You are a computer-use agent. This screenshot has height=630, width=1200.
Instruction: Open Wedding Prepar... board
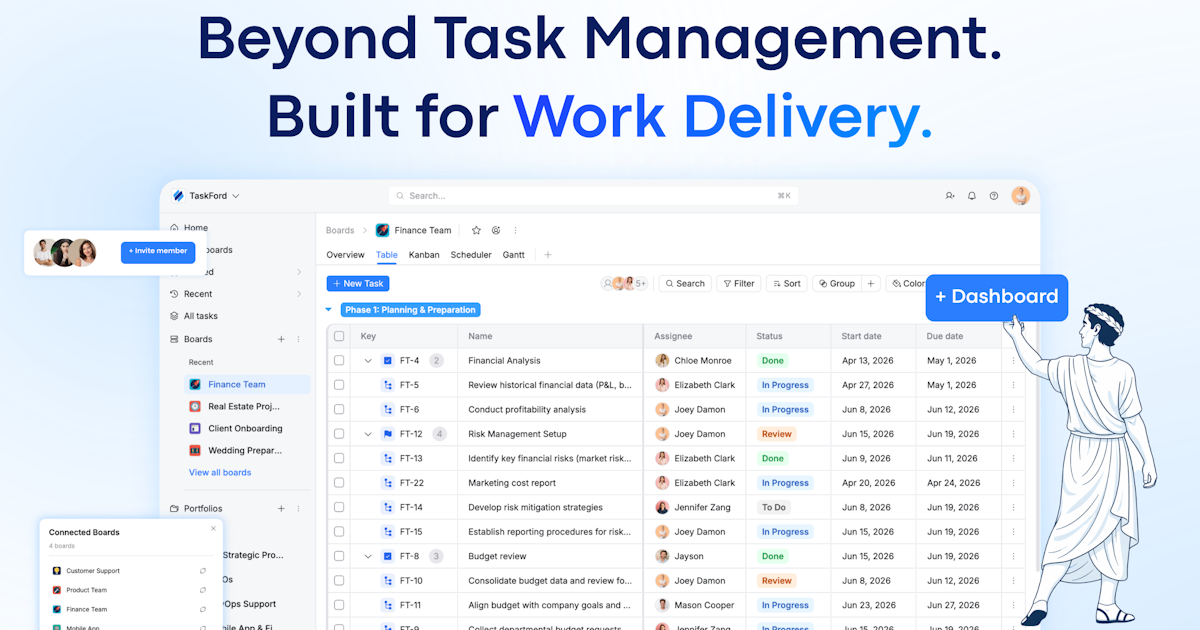[x=247, y=451]
